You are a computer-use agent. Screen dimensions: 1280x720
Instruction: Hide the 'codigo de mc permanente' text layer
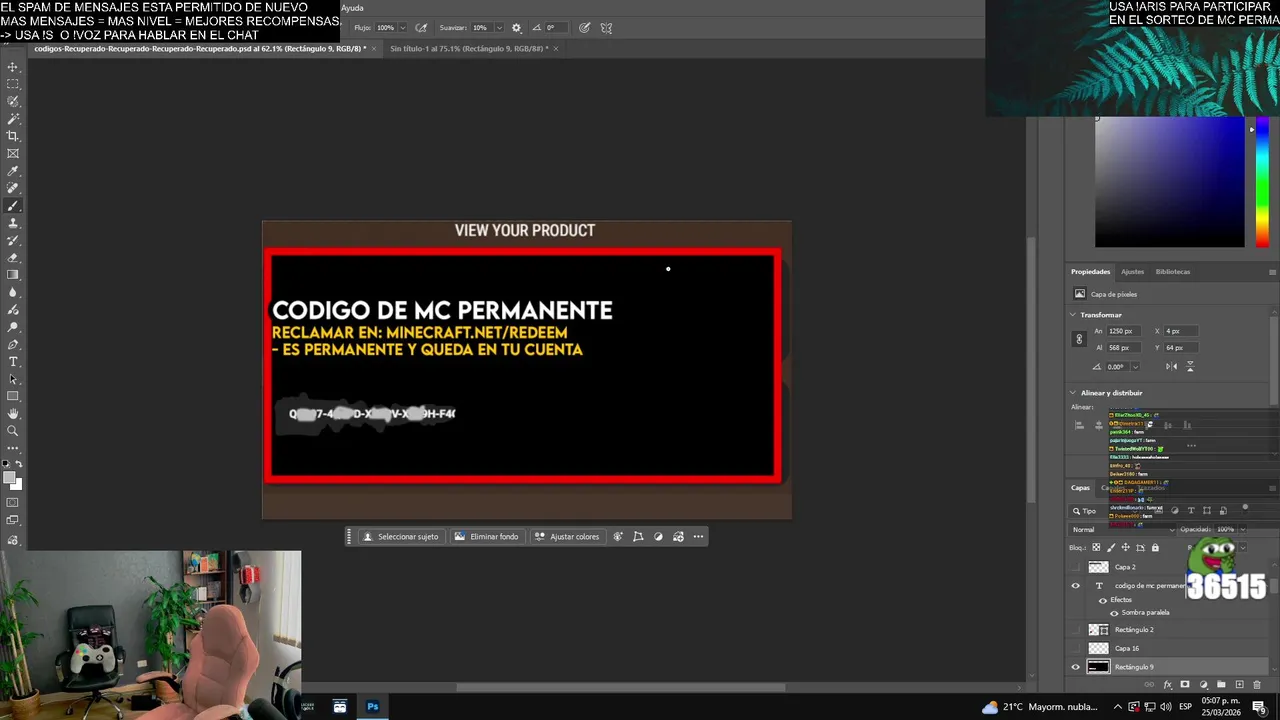point(1076,586)
